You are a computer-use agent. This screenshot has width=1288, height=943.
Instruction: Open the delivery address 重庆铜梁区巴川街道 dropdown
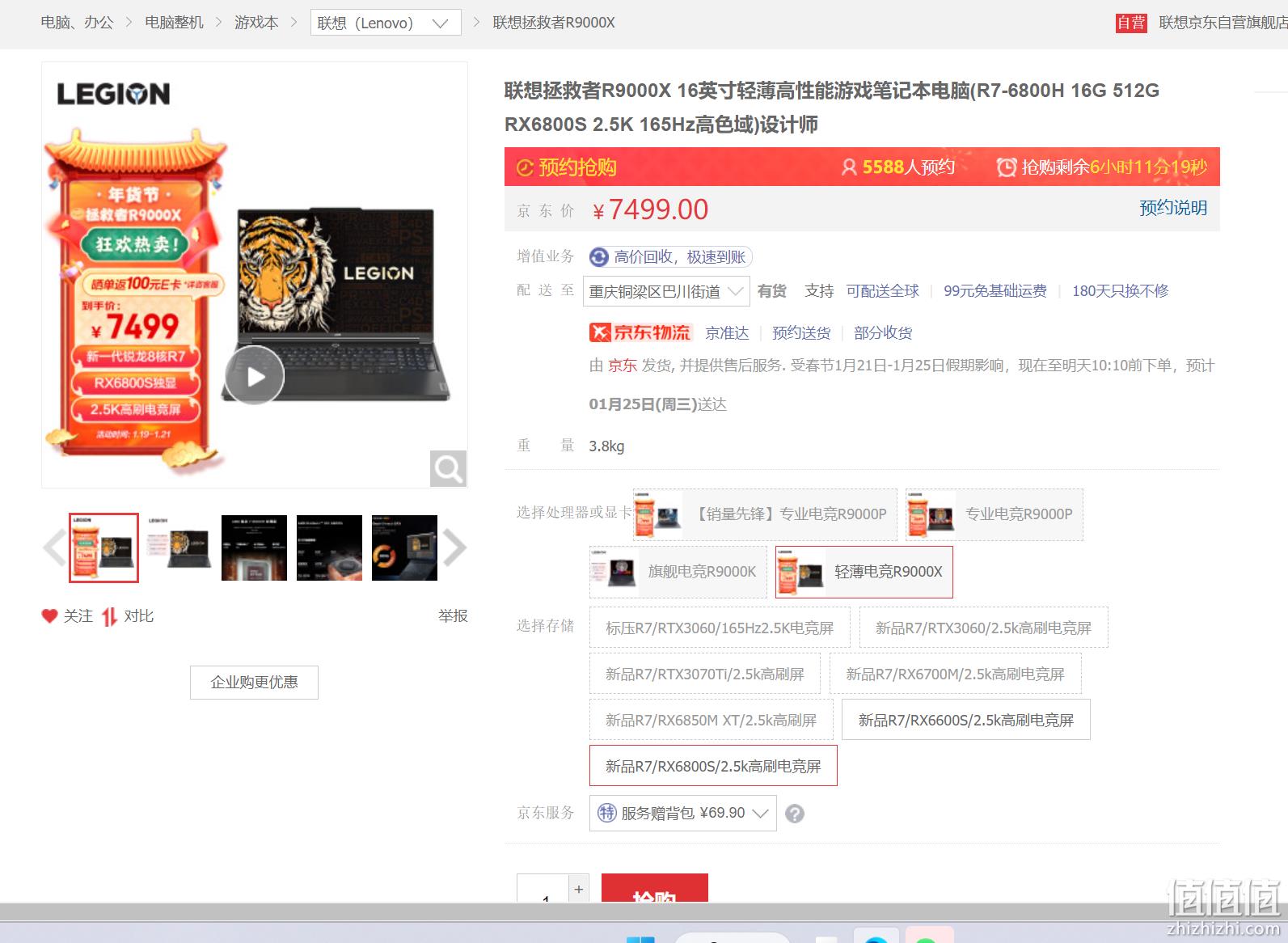(666, 291)
